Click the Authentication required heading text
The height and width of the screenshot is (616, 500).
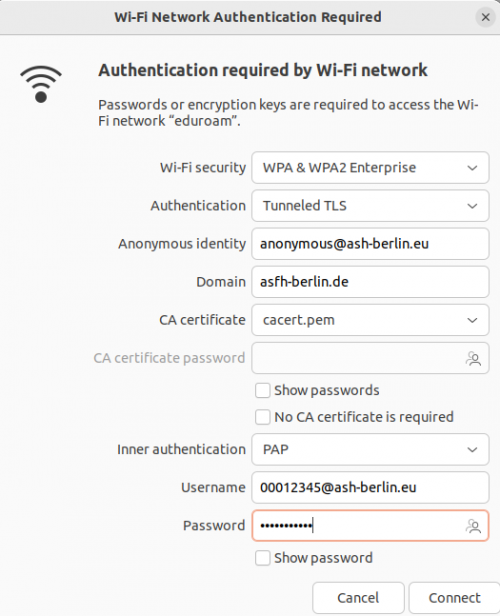pyautogui.click(x=263, y=70)
